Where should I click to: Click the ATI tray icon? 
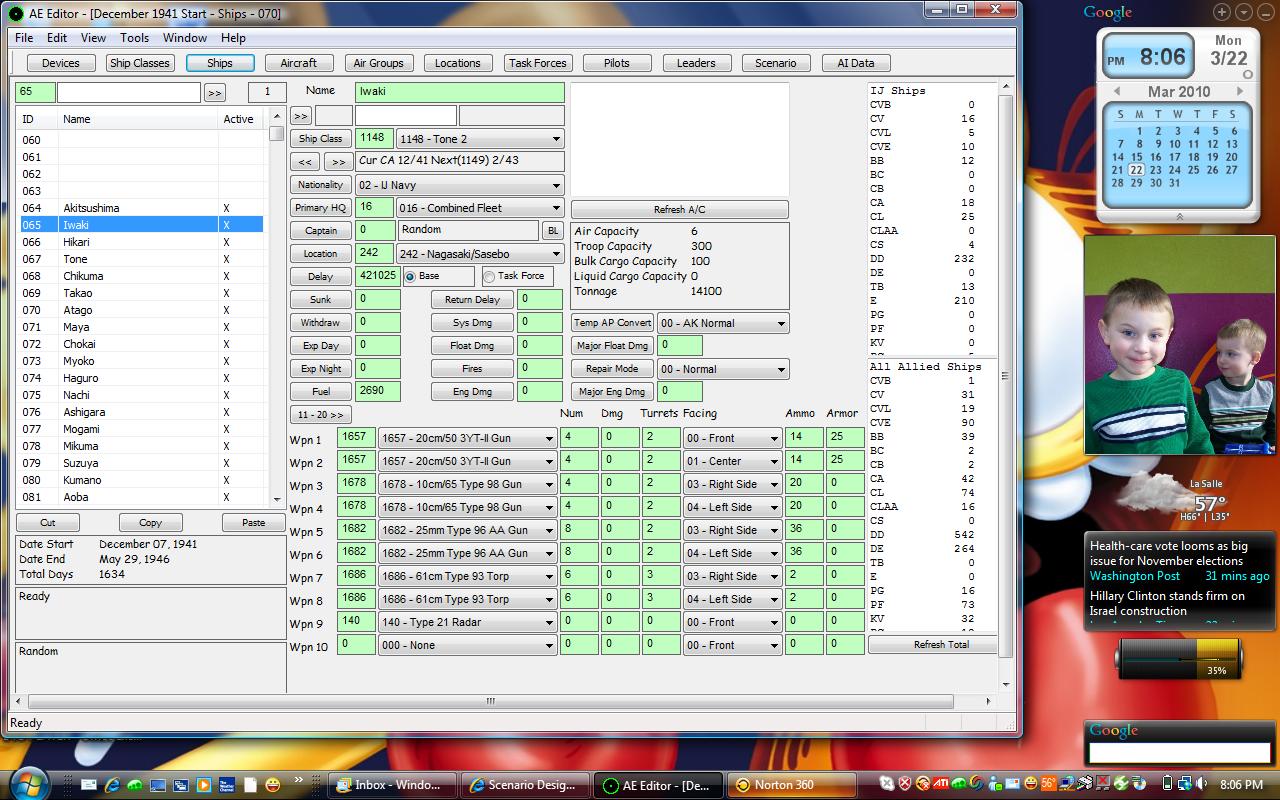click(940, 783)
